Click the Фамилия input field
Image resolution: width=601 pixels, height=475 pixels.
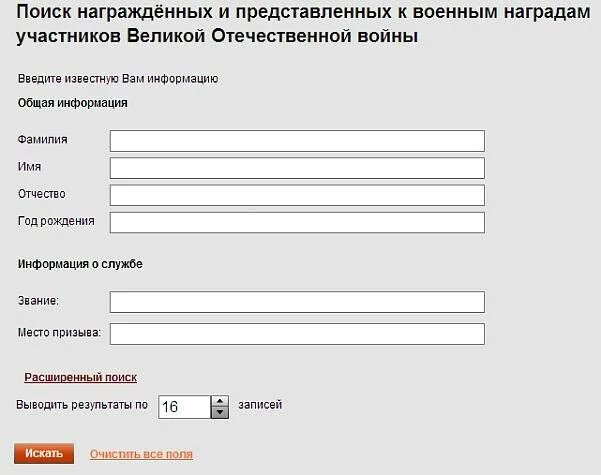click(297, 141)
